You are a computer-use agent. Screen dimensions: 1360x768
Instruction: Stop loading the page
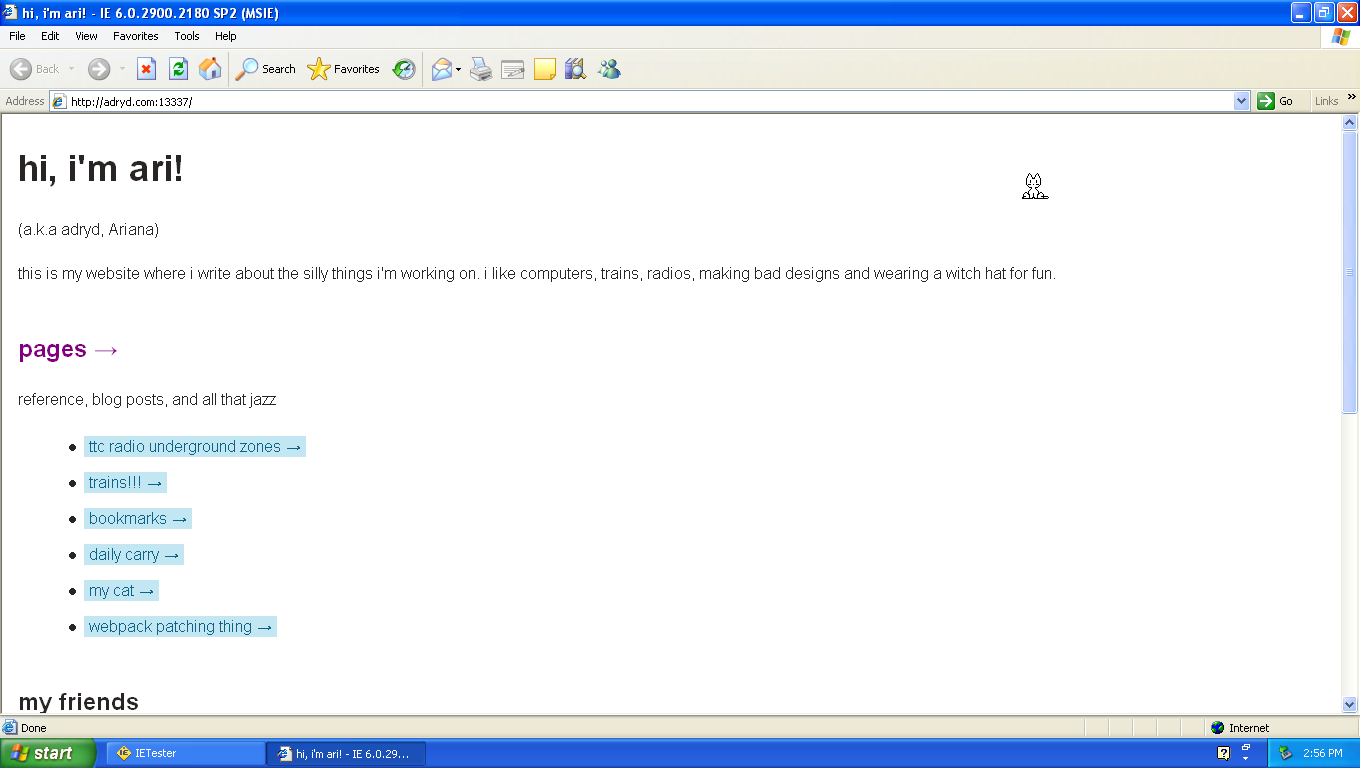[147, 68]
